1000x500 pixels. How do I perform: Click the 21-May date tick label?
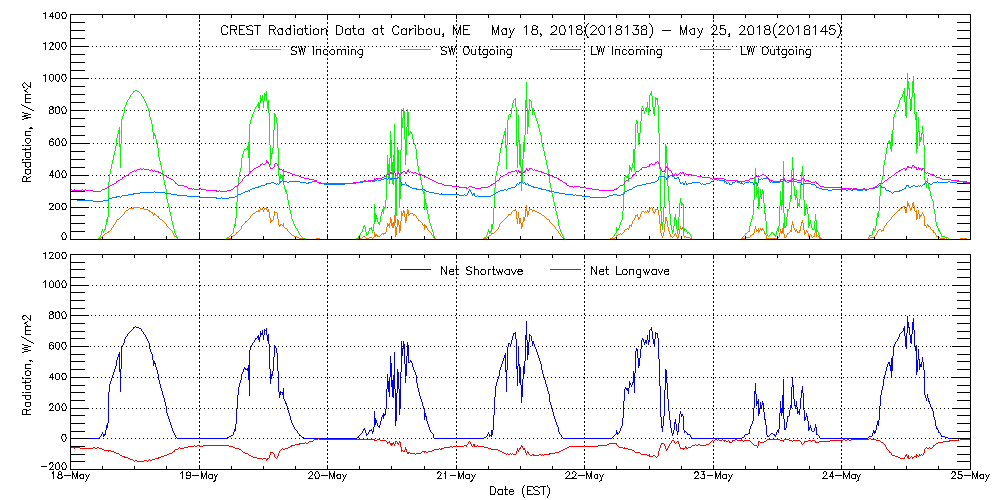(x=456, y=476)
